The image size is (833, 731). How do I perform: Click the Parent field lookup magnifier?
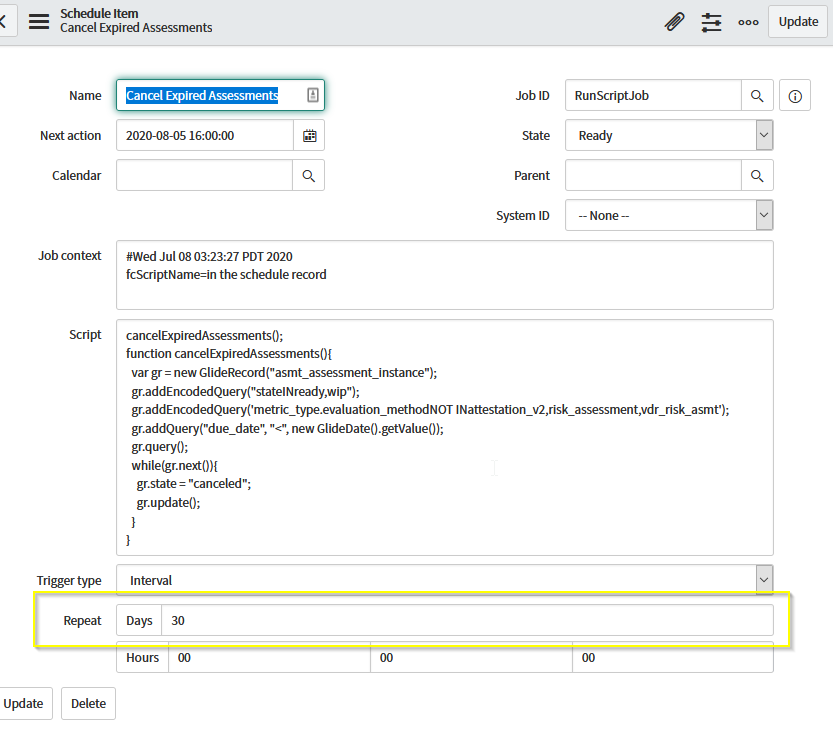(758, 175)
